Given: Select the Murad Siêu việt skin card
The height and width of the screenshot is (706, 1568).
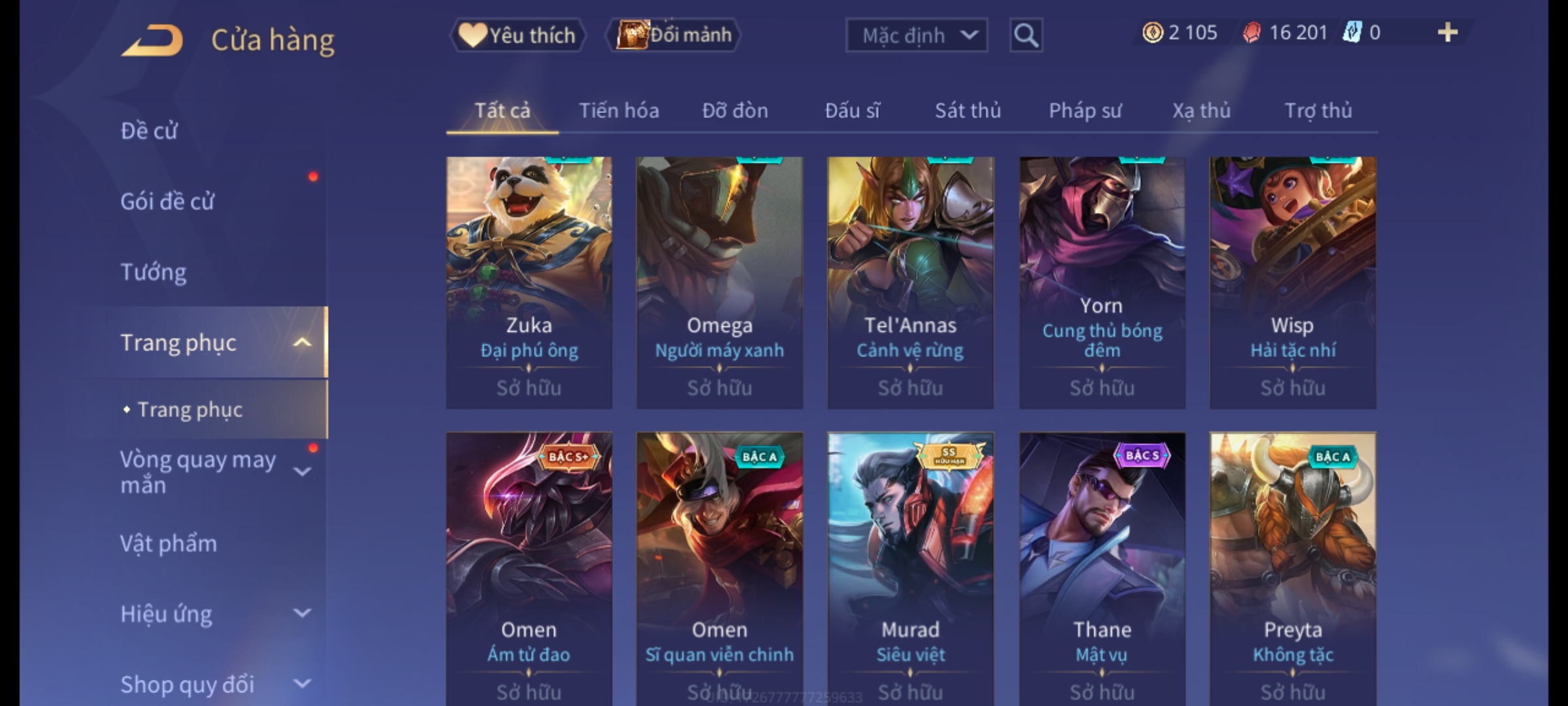Looking at the screenshot, I should pyautogui.click(x=910, y=569).
